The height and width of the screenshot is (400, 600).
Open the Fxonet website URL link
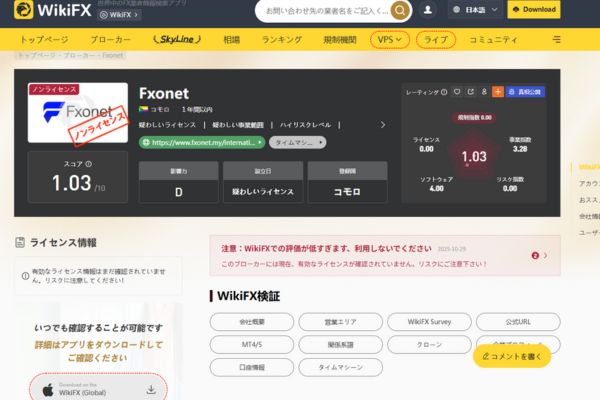[x=202, y=142]
